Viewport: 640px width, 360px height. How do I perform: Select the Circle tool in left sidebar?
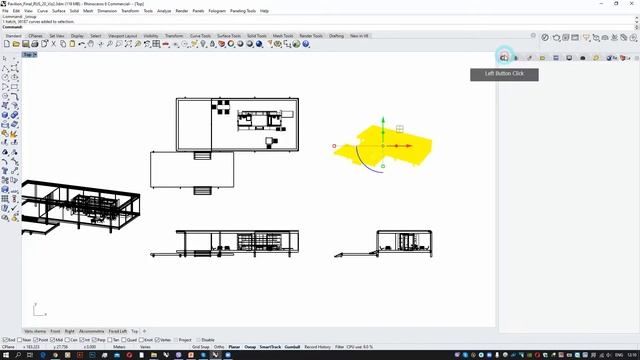(x=5, y=77)
